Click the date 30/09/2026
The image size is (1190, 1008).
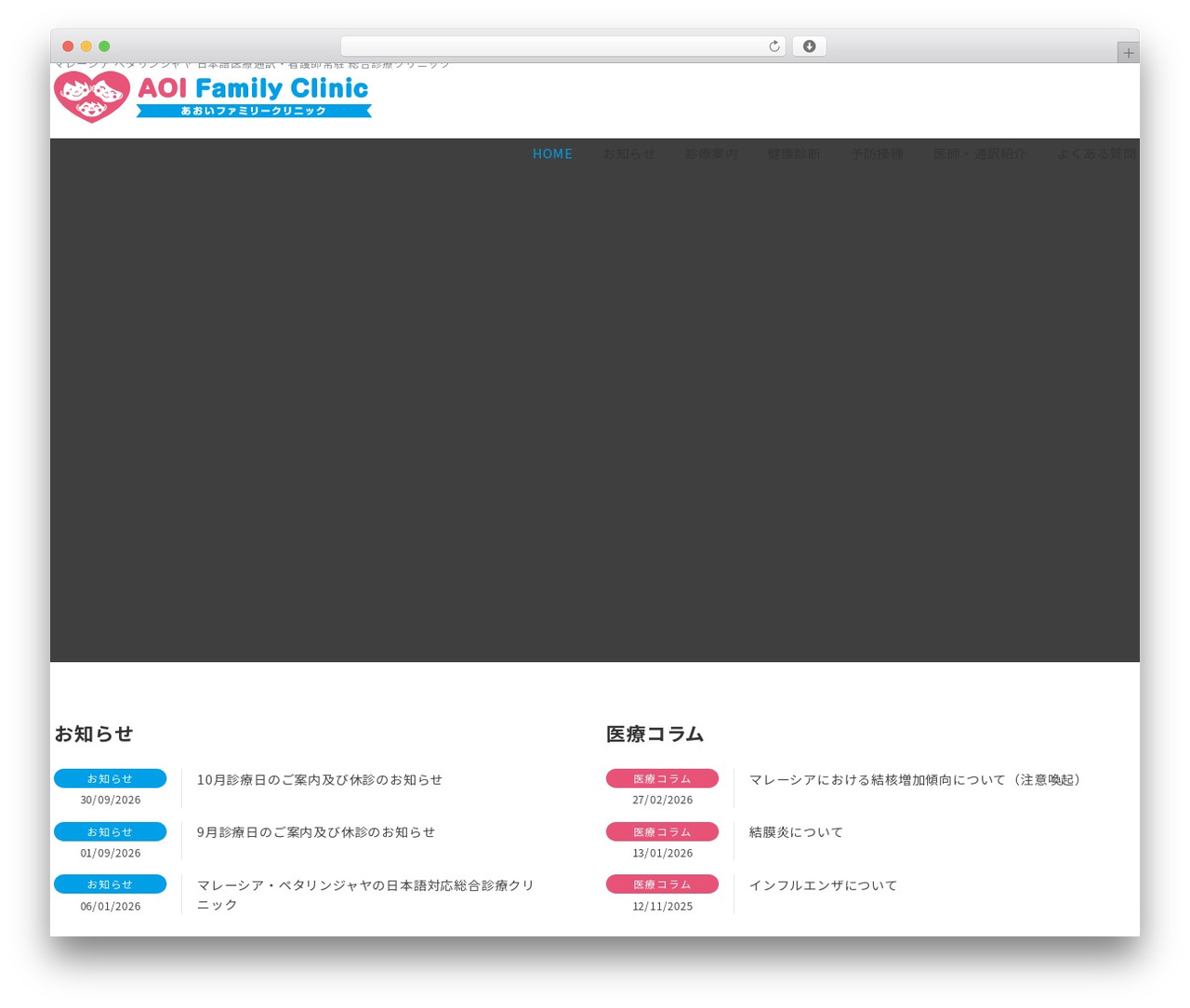click(x=111, y=800)
